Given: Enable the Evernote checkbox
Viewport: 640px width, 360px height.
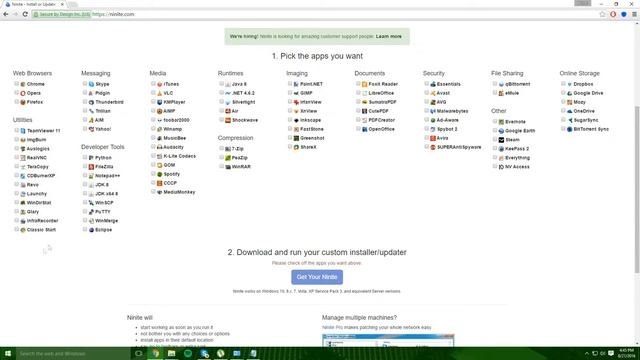Looking at the screenshot, I should point(495,121).
